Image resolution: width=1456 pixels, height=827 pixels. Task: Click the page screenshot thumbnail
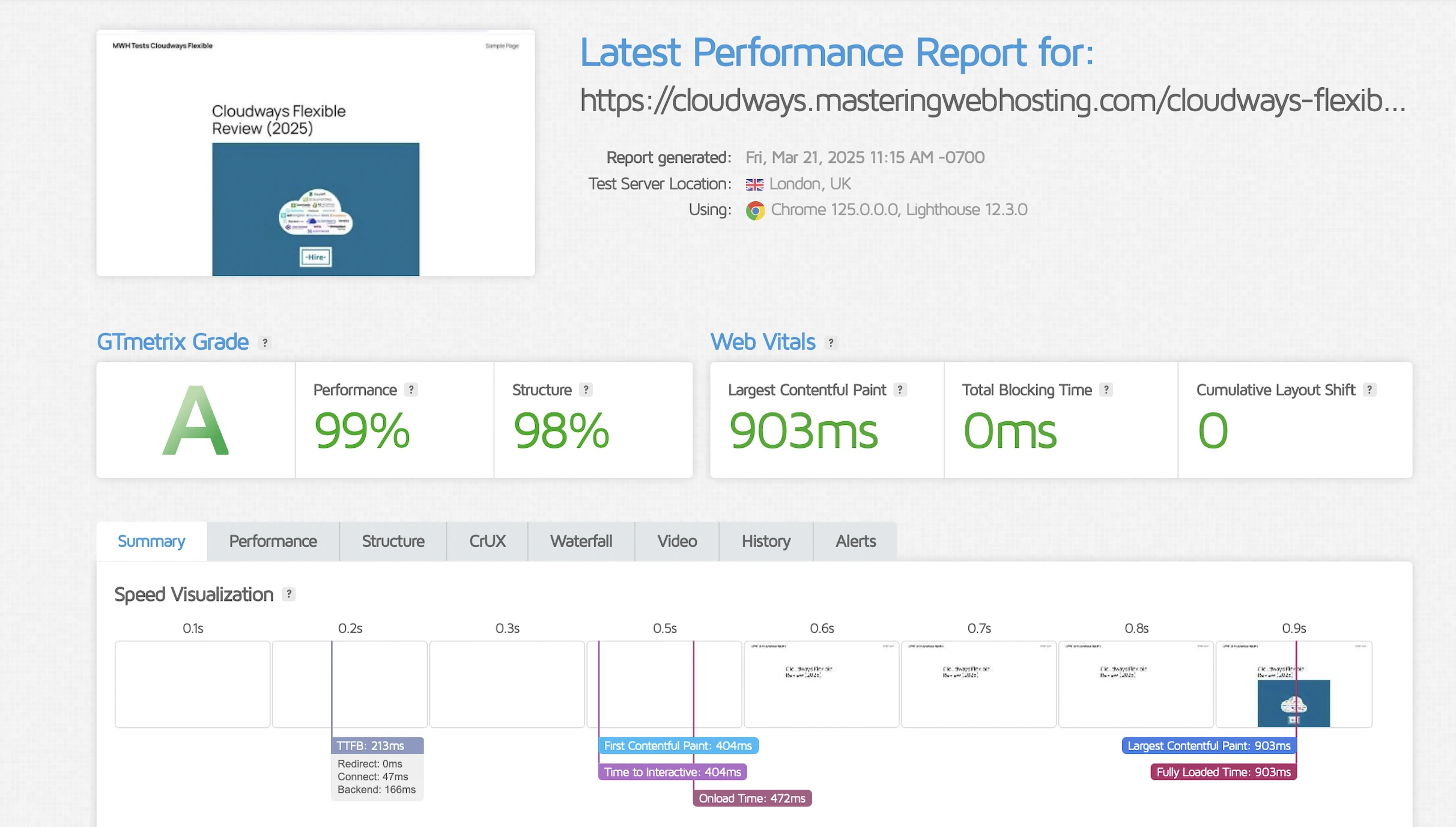coord(315,153)
